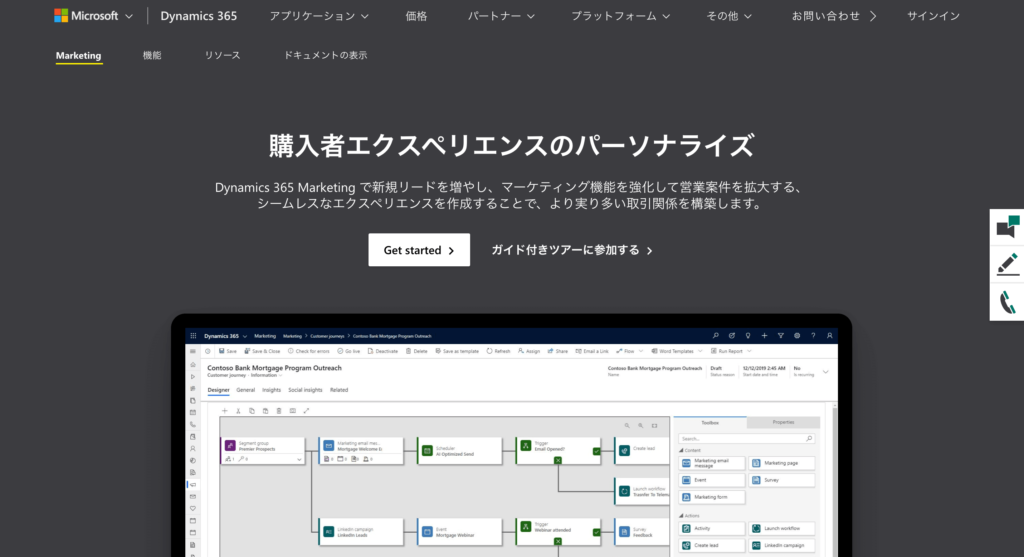Click the Microsoft logo
The height and width of the screenshot is (557, 1024).
(x=86, y=16)
